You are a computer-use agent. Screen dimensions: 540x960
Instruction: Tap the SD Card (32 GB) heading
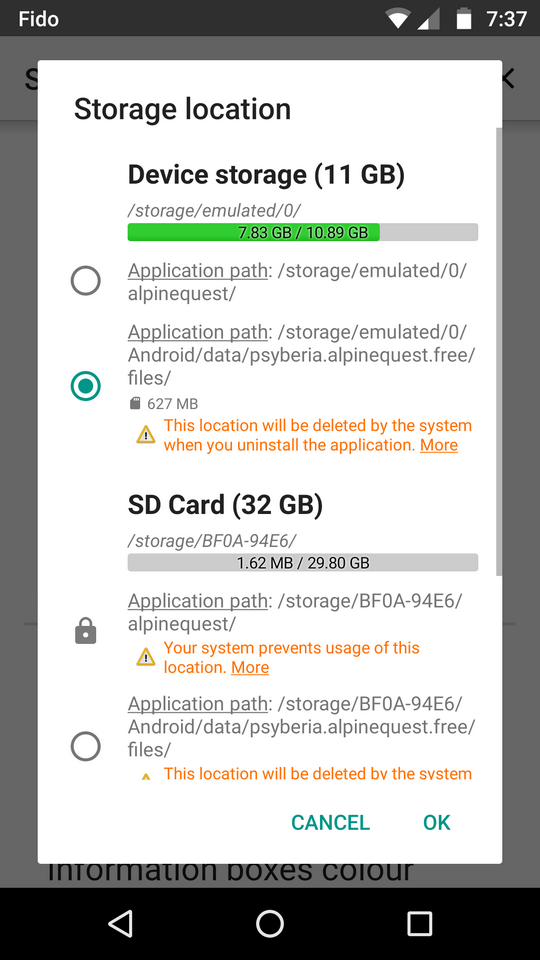click(x=225, y=504)
